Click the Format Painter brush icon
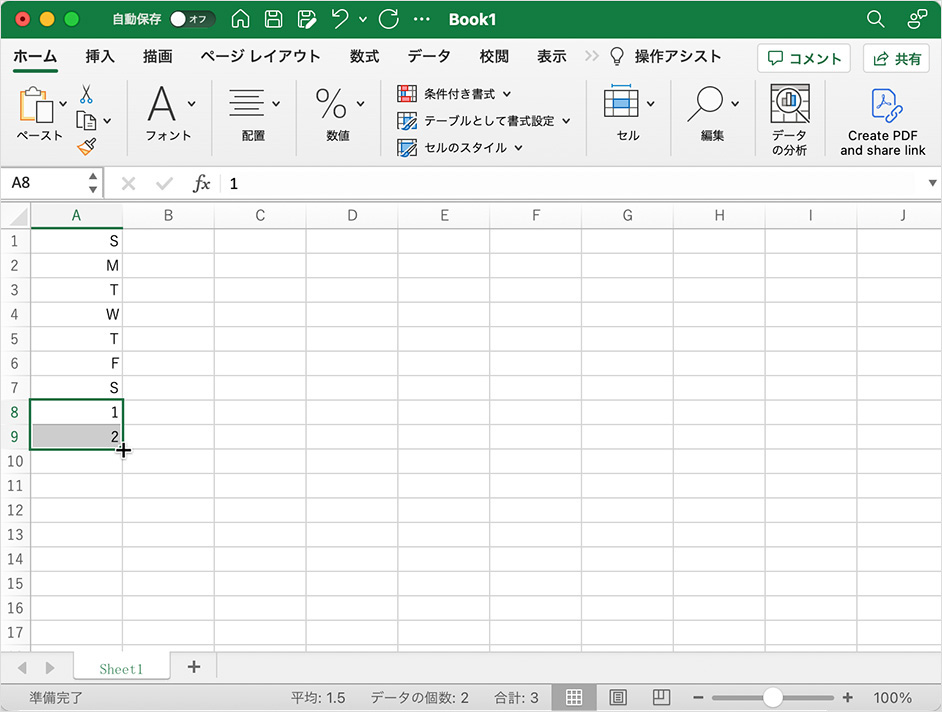The height and width of the screenshot is (712, 942). pos(86,147)
